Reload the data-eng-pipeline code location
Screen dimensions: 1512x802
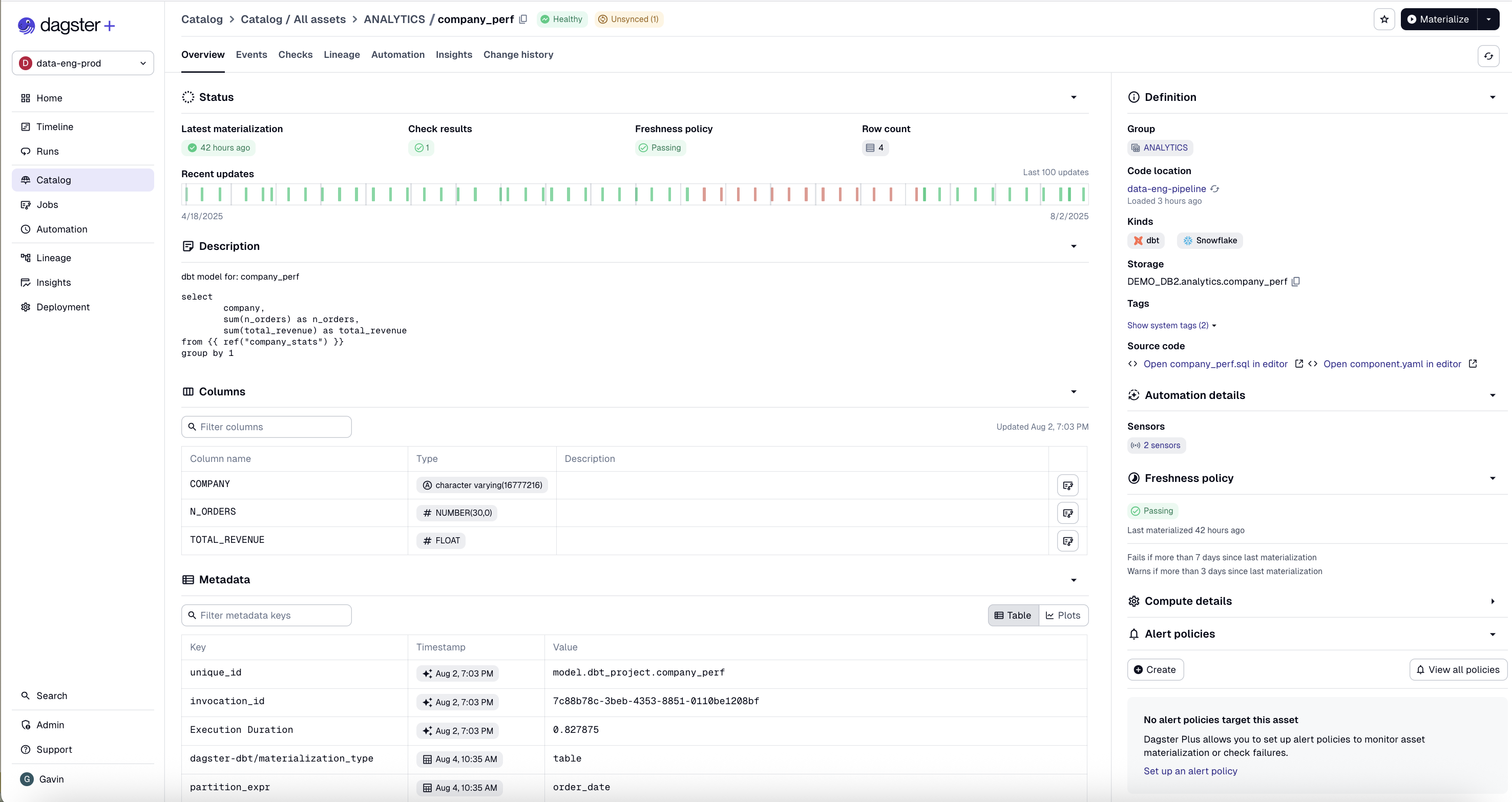1215,188
